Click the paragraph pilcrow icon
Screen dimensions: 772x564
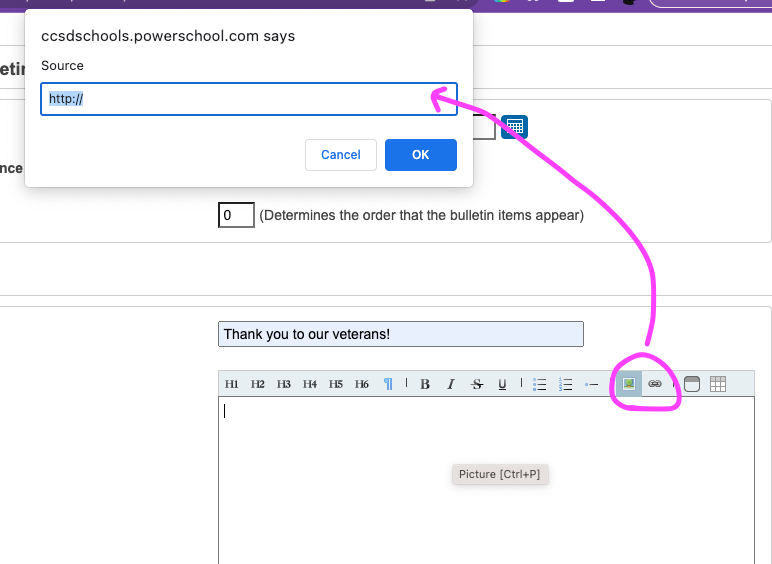(388, 384)
